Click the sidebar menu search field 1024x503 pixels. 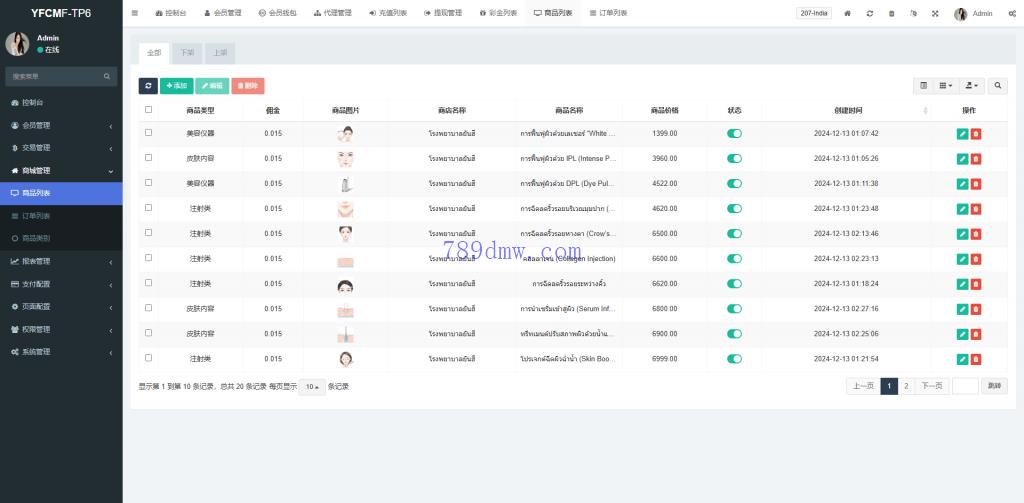tap(55, 76)
